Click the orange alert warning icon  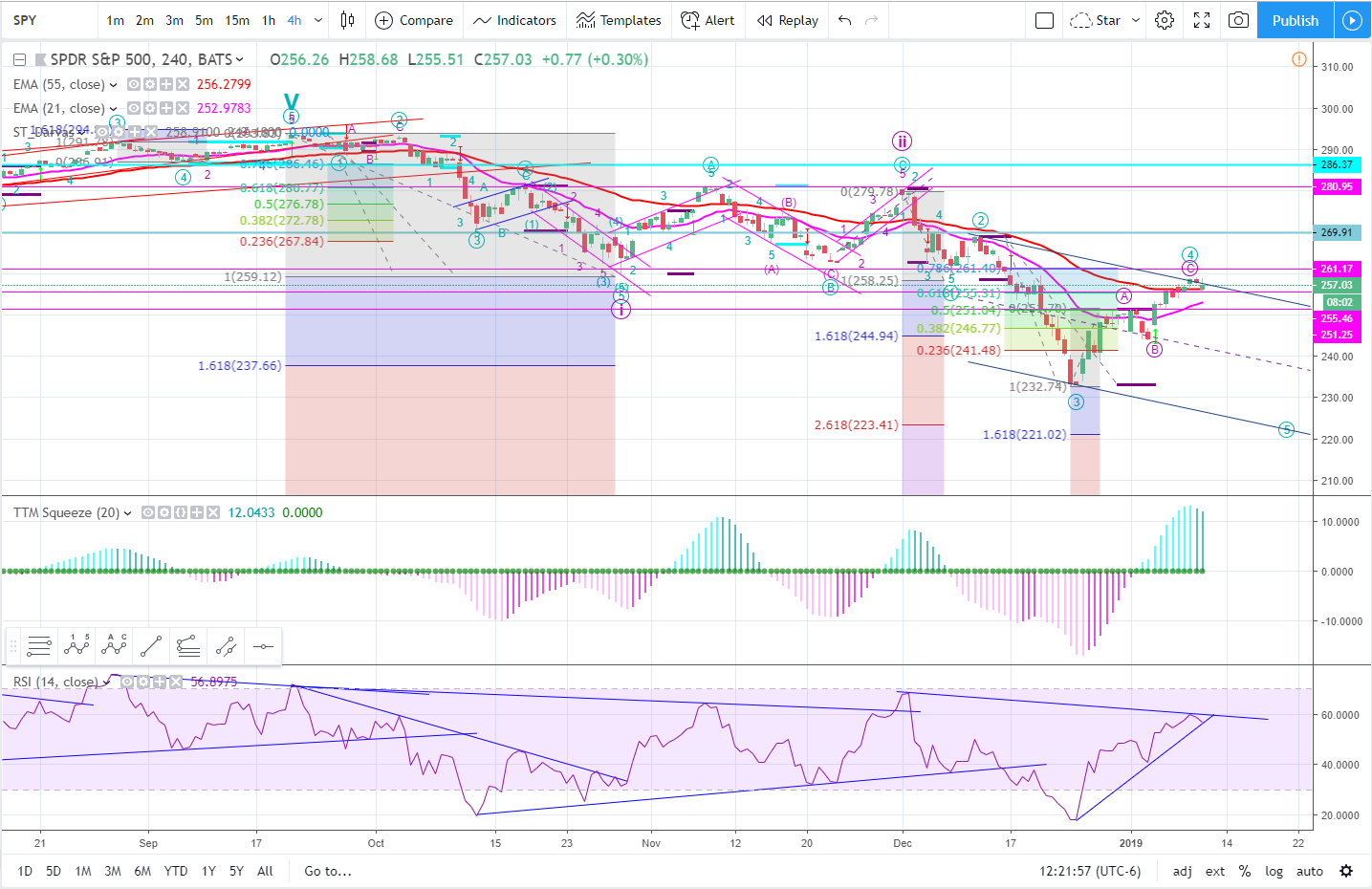tap(1298, 59)
